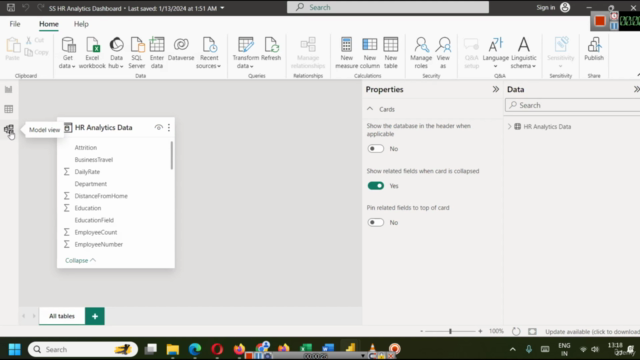Publish the report
Viewport: 640px width, 360px height.
pos(594,49)
